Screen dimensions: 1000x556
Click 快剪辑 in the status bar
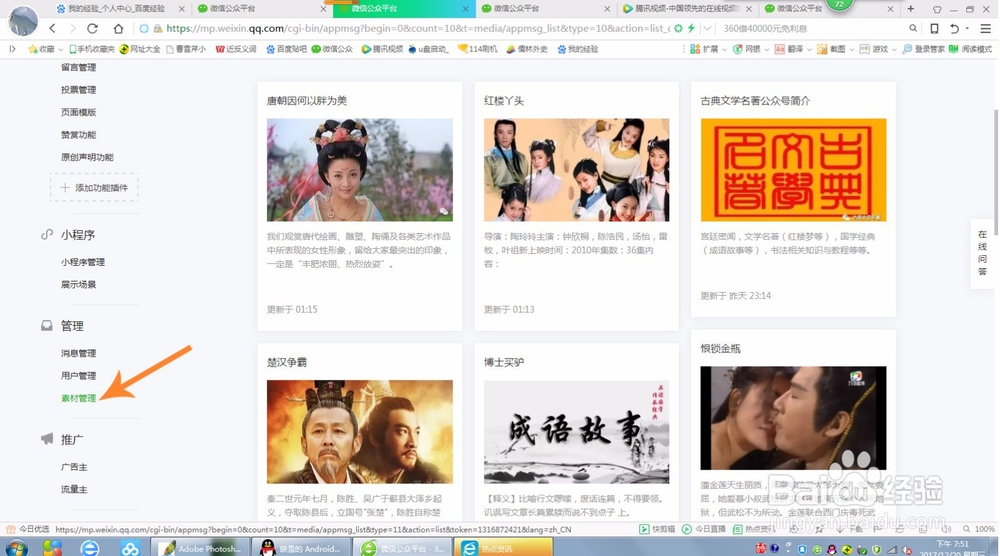[x=658, y=529]
